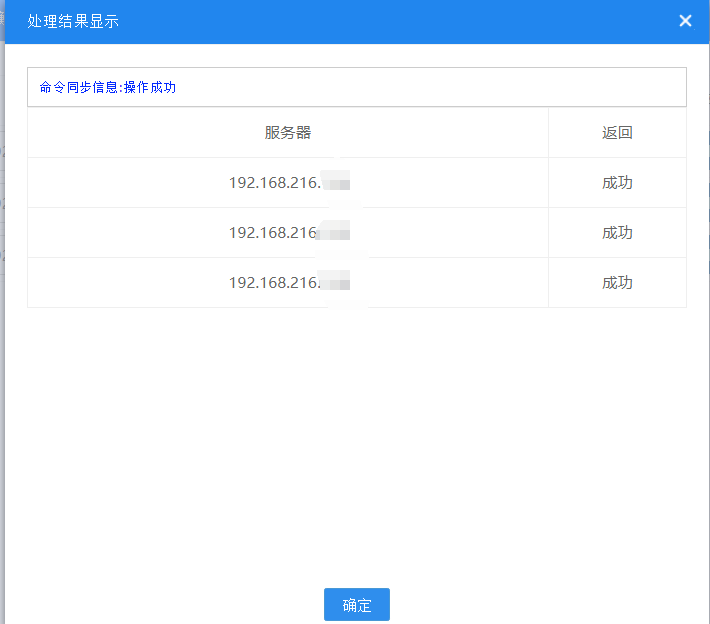
Task: Click empty space in the blue title bar
Action: [400, 21]
